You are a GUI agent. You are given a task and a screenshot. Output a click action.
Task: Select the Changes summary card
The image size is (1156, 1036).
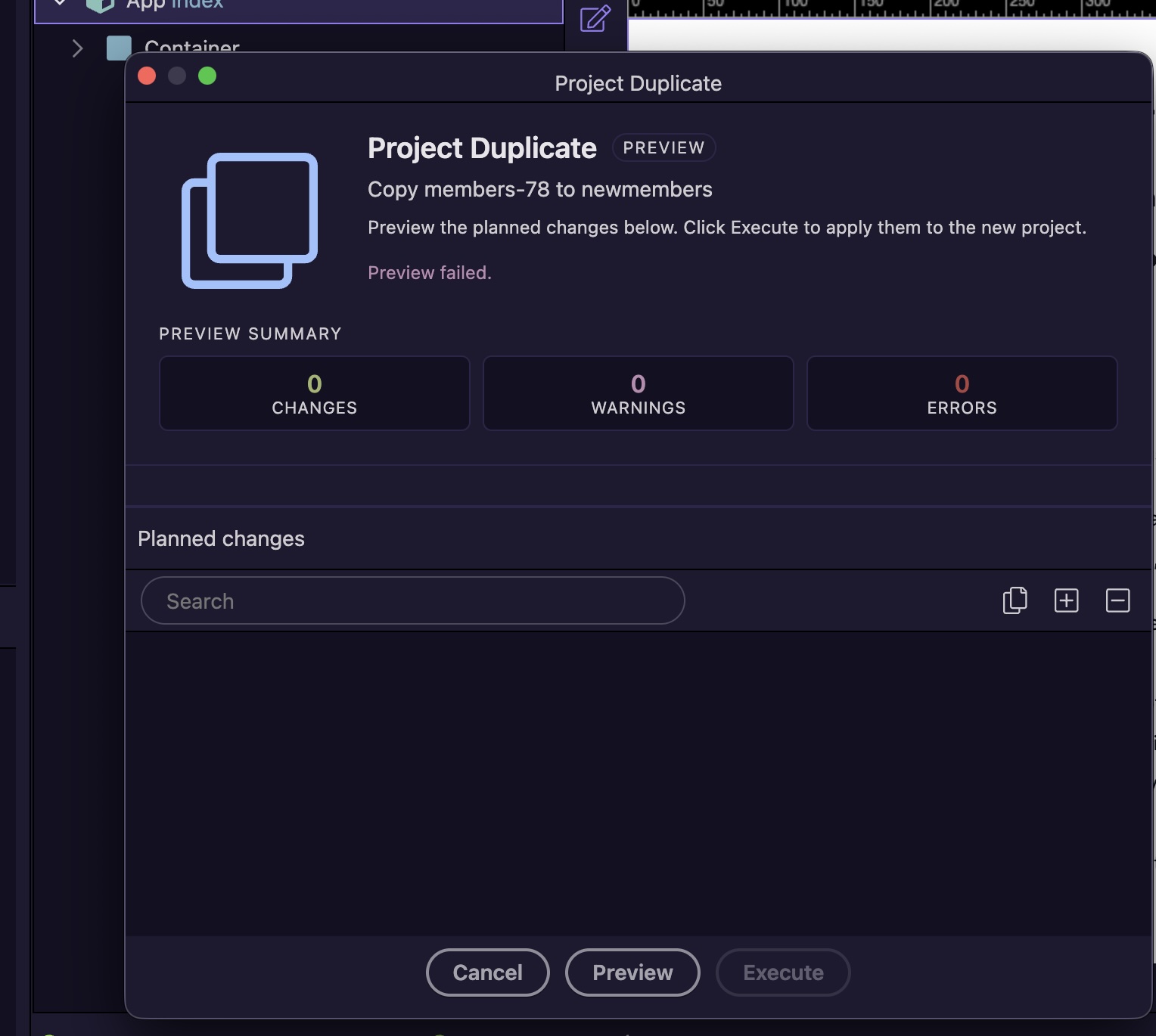[x=314, y=393]
